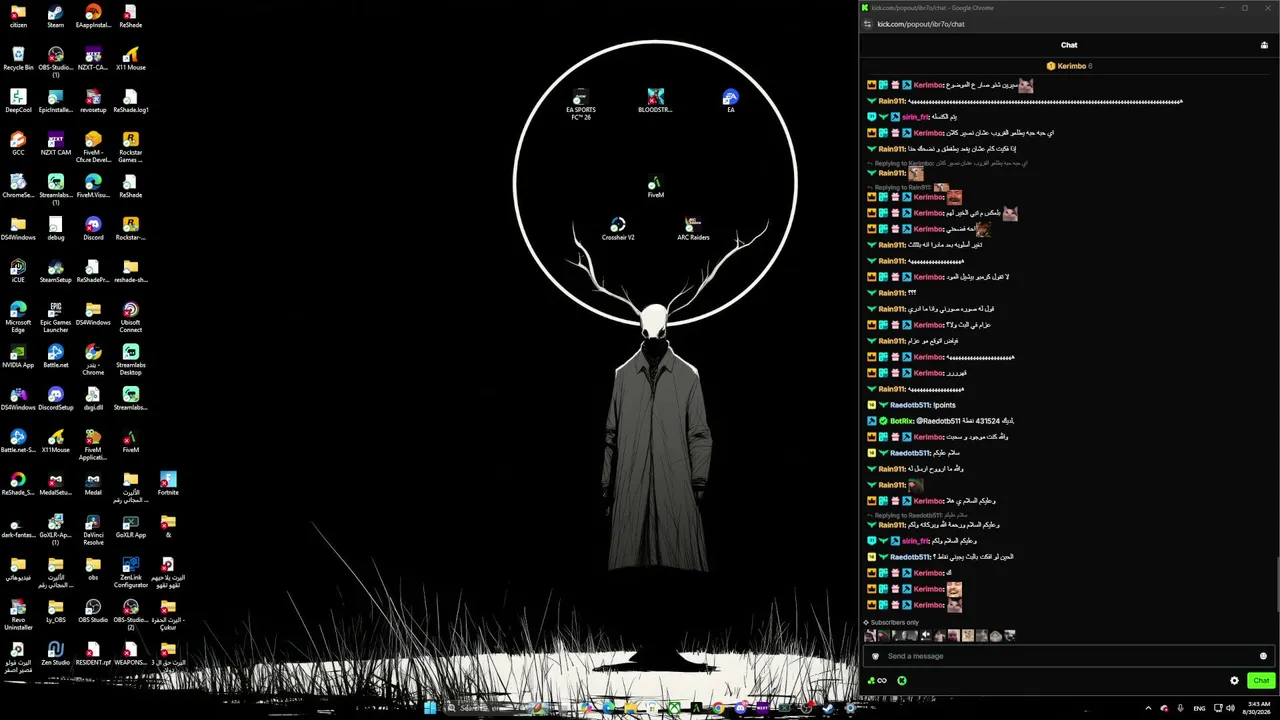Select the Streamlabs Desktop icon
Screen dimensions: 1280x720
pos(130,360)
